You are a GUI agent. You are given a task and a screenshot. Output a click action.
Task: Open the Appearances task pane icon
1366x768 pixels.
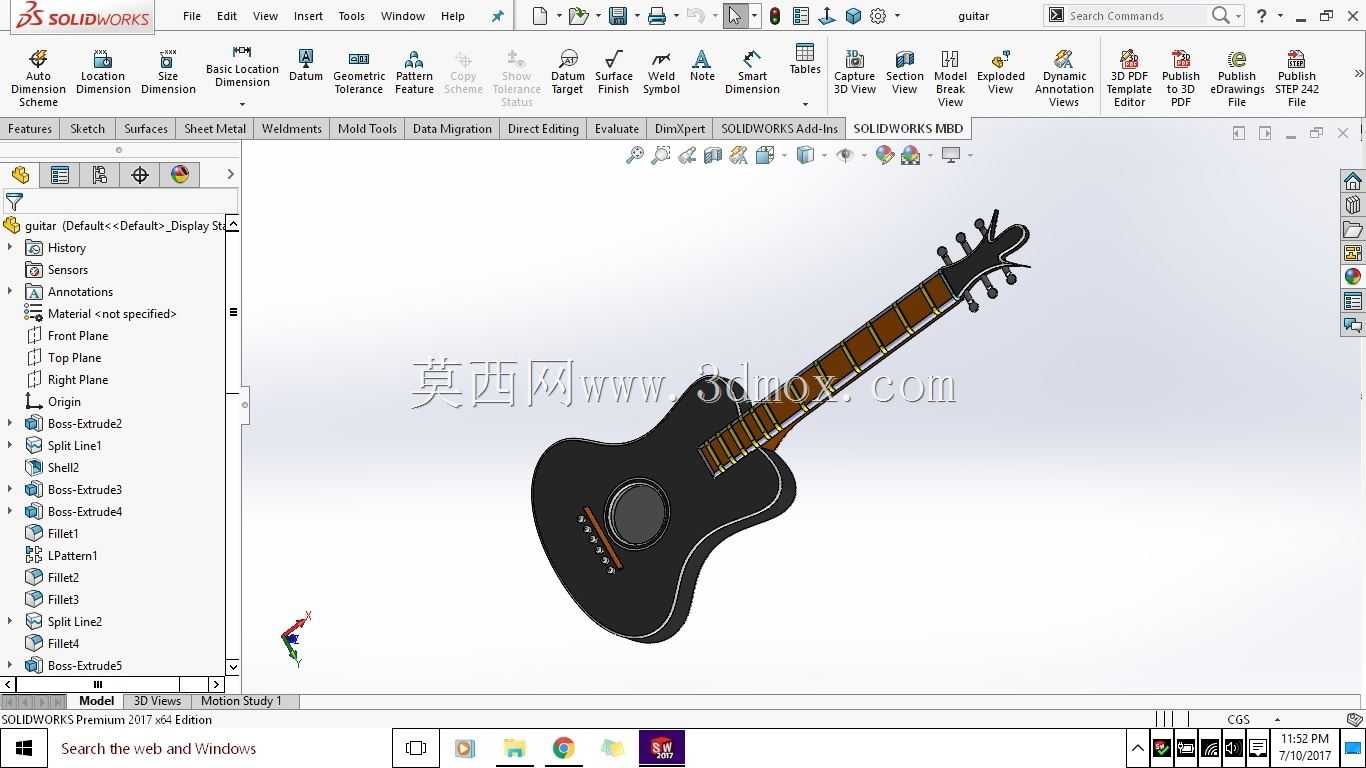[1353, 277]
